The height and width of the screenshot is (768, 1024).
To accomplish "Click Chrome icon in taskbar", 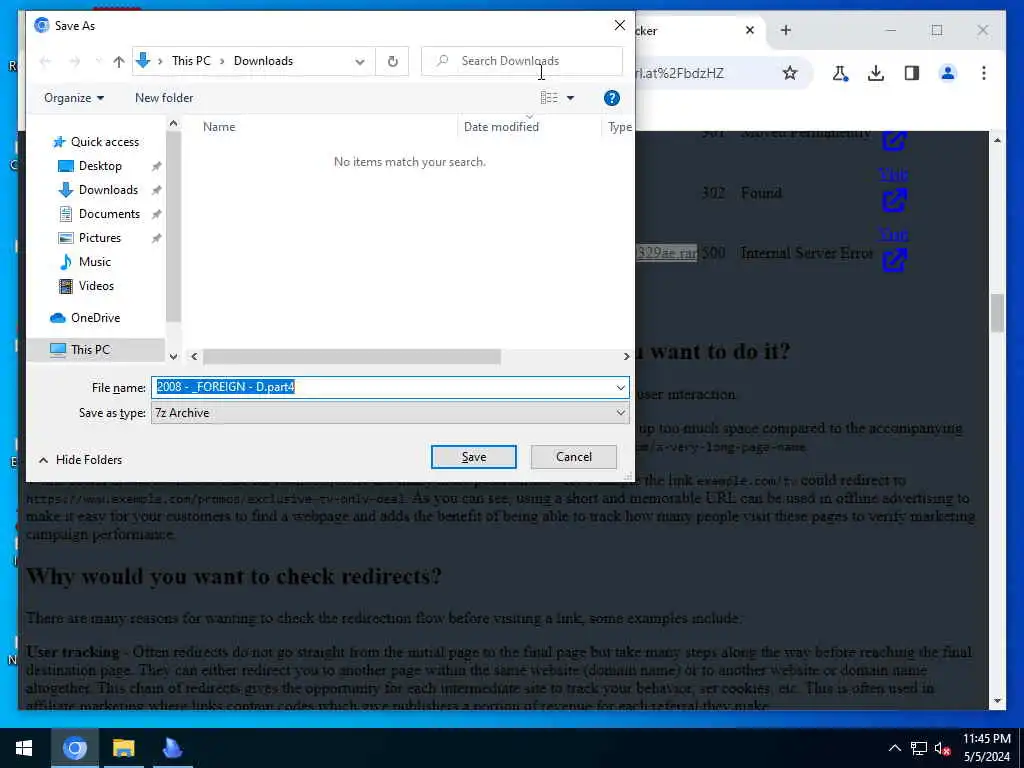I will (74, 748).
